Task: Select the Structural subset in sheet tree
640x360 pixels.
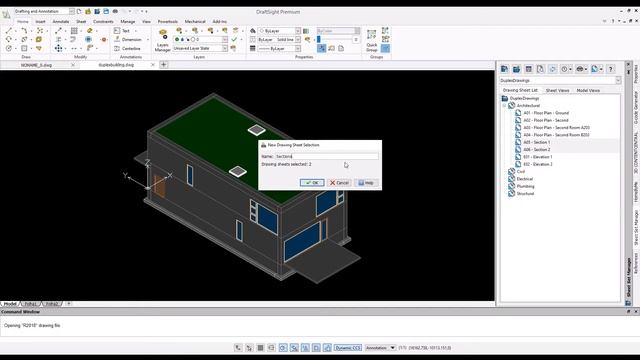Action: coord(525,194)
